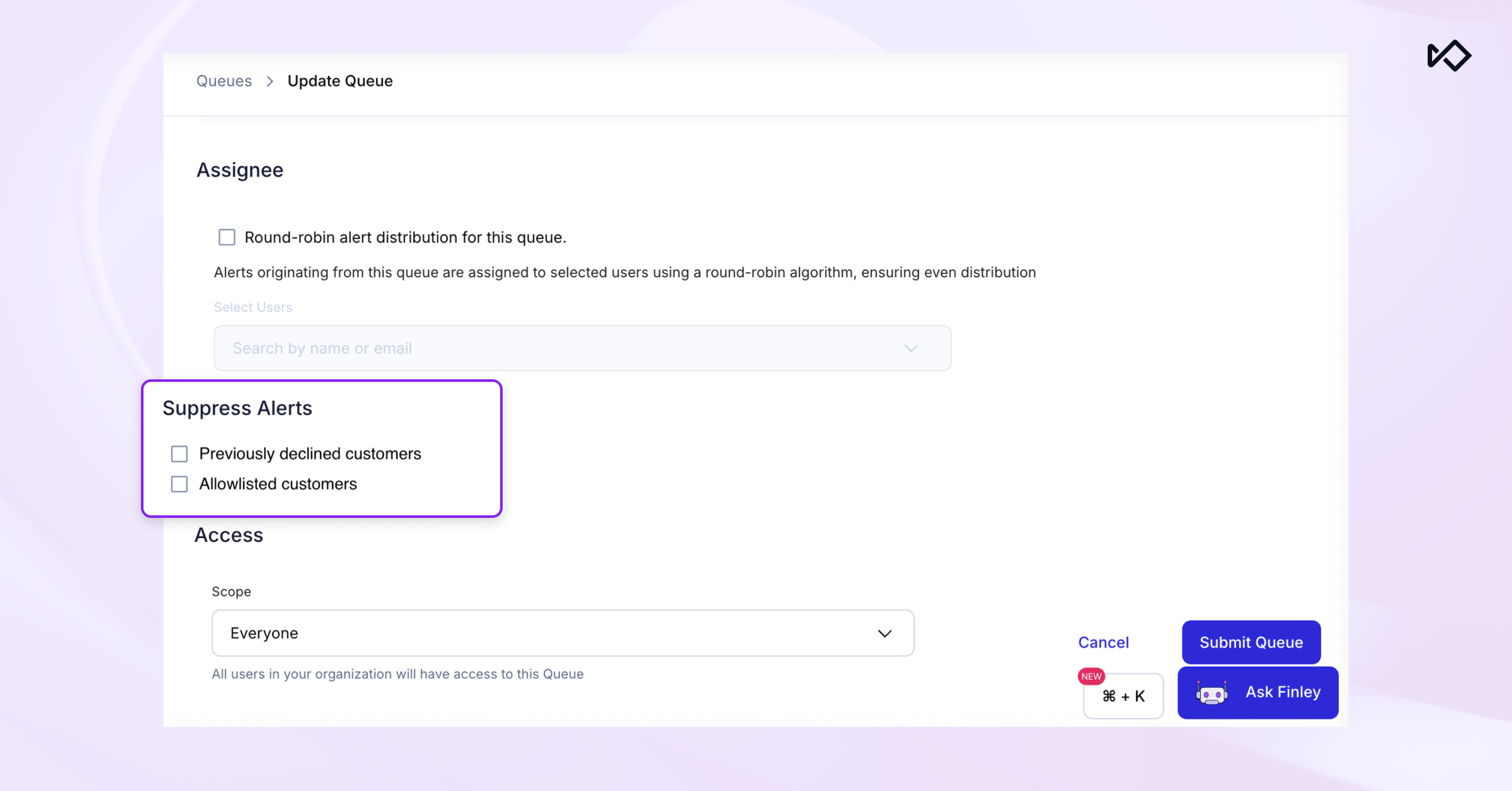Open the ⌘ + K command shortcut

point(1123,696)
